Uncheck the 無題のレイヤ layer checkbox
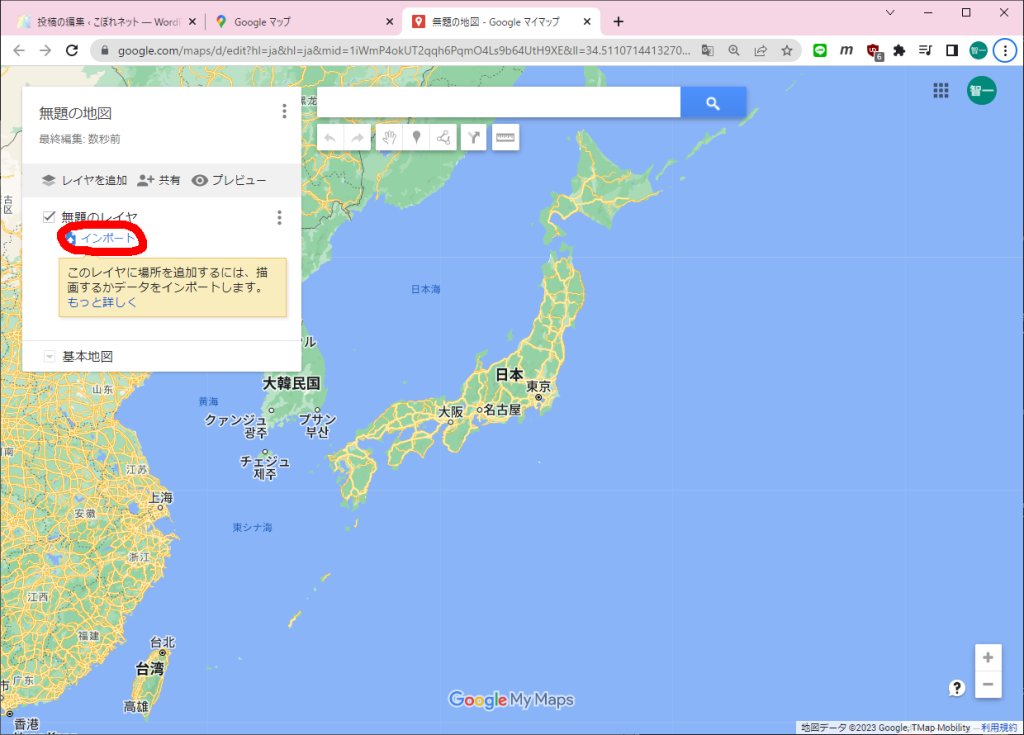The width and height of the screenshot is (1024, 735). (x=47, y=216)
